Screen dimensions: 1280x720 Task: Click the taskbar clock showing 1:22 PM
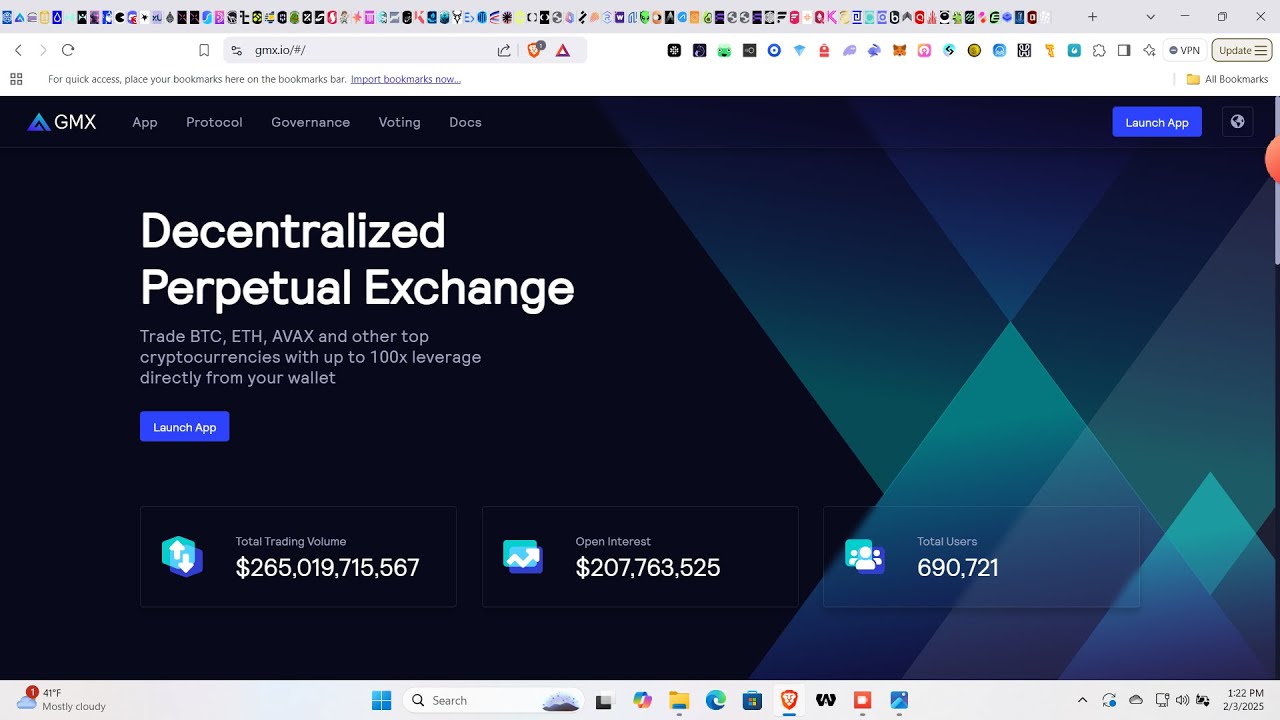pyautogui.click(x=1245, y=699)
